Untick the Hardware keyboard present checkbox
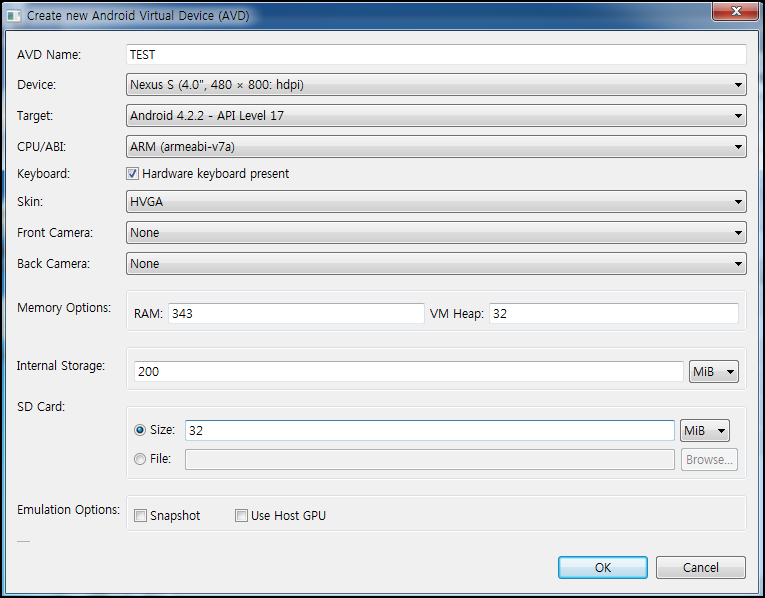 pos(132,174)
